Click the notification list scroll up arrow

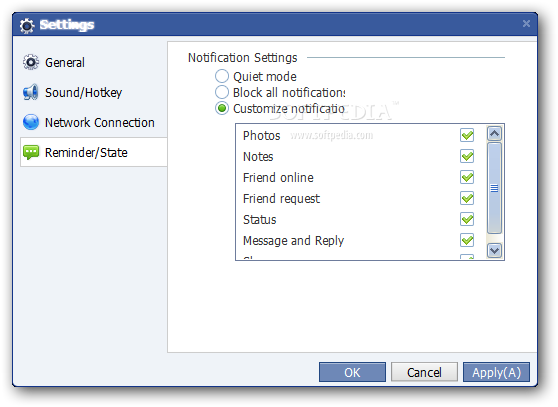(494, 133)
